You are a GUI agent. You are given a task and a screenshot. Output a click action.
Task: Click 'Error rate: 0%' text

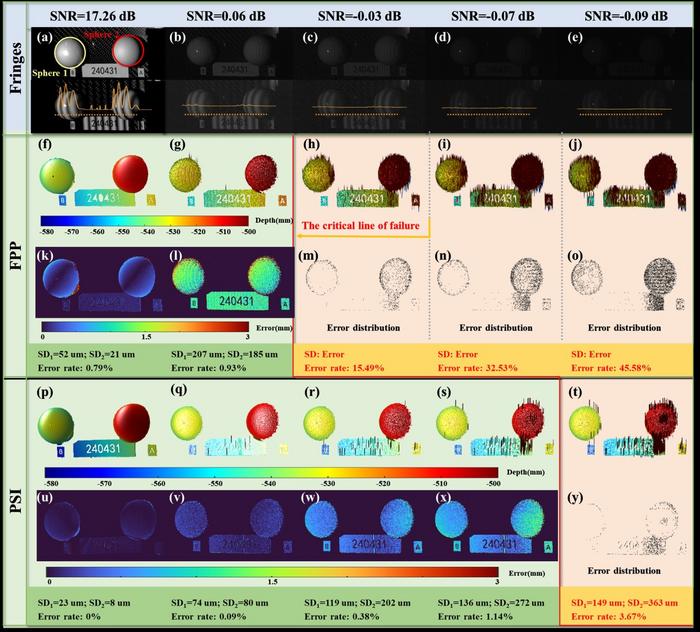pyautogui.click(x=69, y=617)
